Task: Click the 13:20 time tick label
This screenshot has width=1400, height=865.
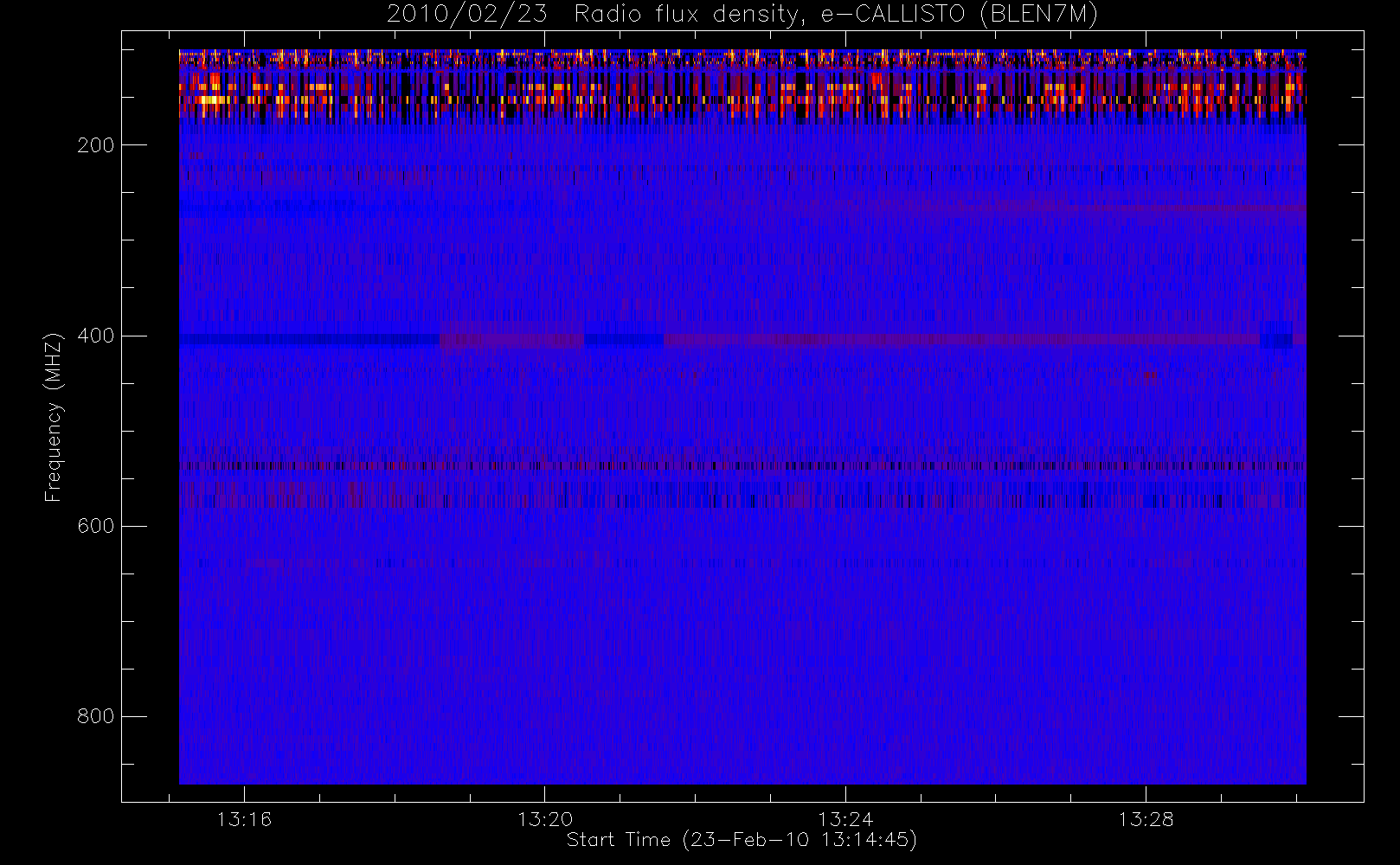Action: (545, 819)
